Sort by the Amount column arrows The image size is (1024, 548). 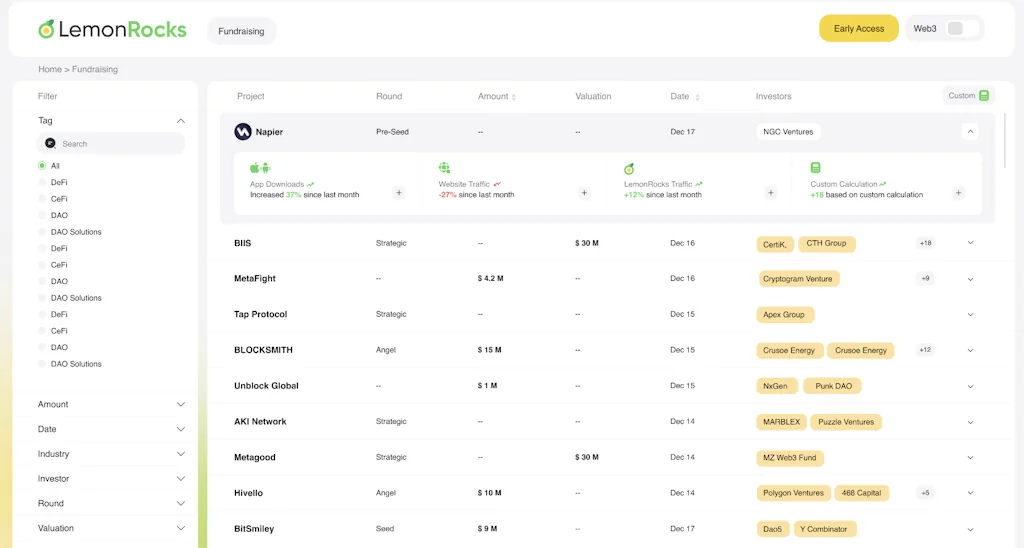(514, 97)
